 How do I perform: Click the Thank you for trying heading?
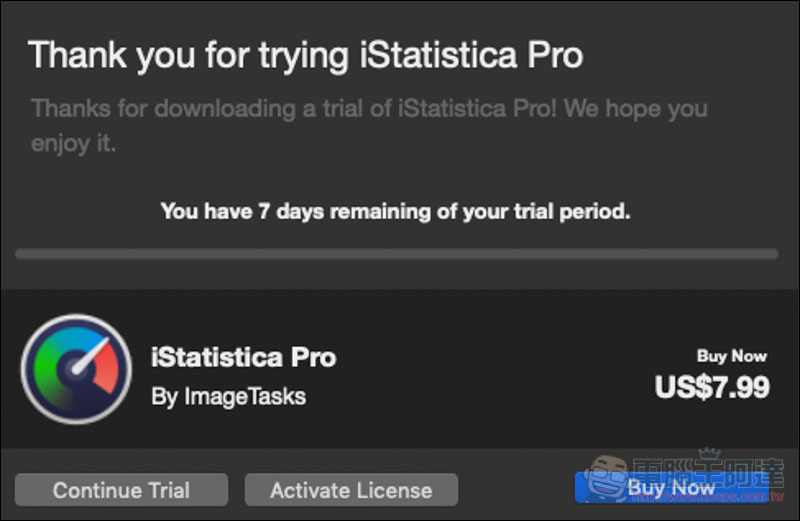point(306,56)
